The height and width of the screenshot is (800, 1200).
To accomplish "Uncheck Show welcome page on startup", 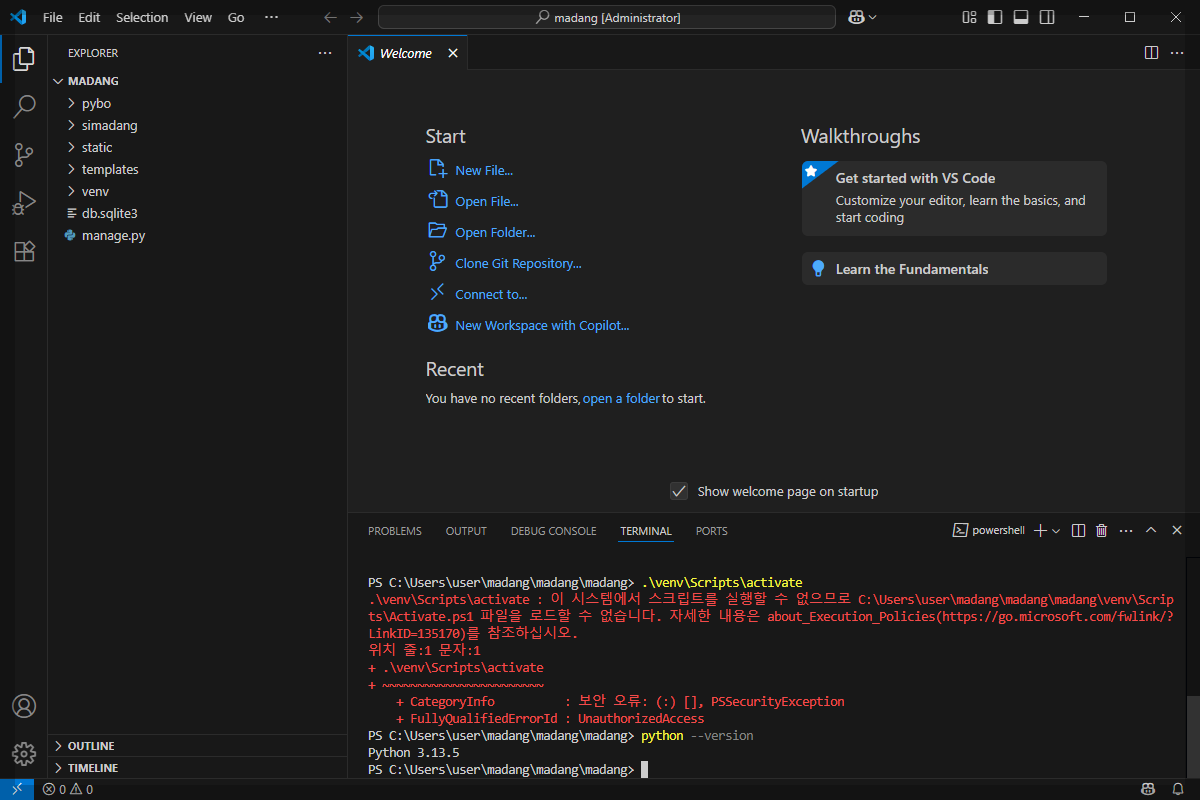I will point(679,491).
